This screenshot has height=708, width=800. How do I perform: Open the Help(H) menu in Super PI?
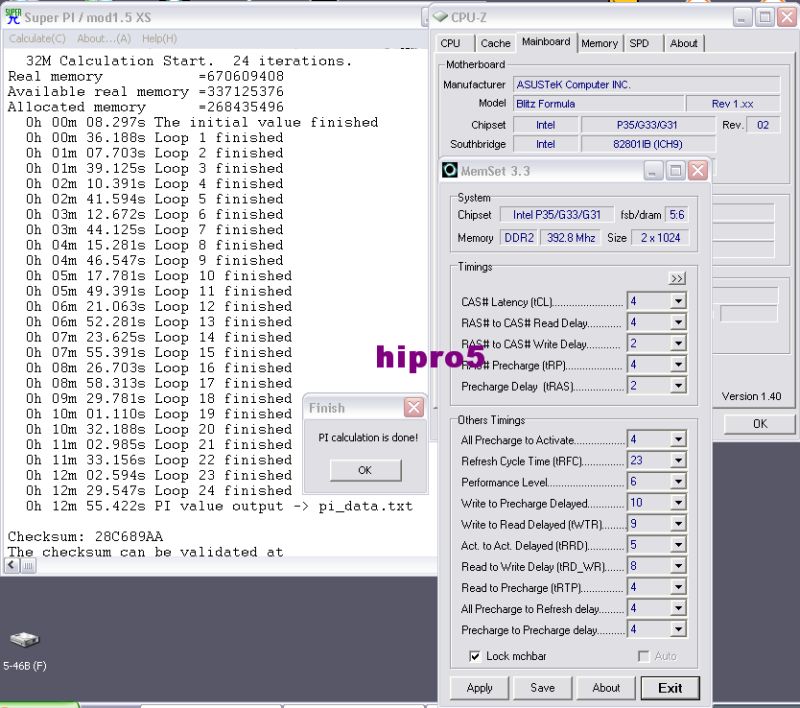tap(160, 38)
